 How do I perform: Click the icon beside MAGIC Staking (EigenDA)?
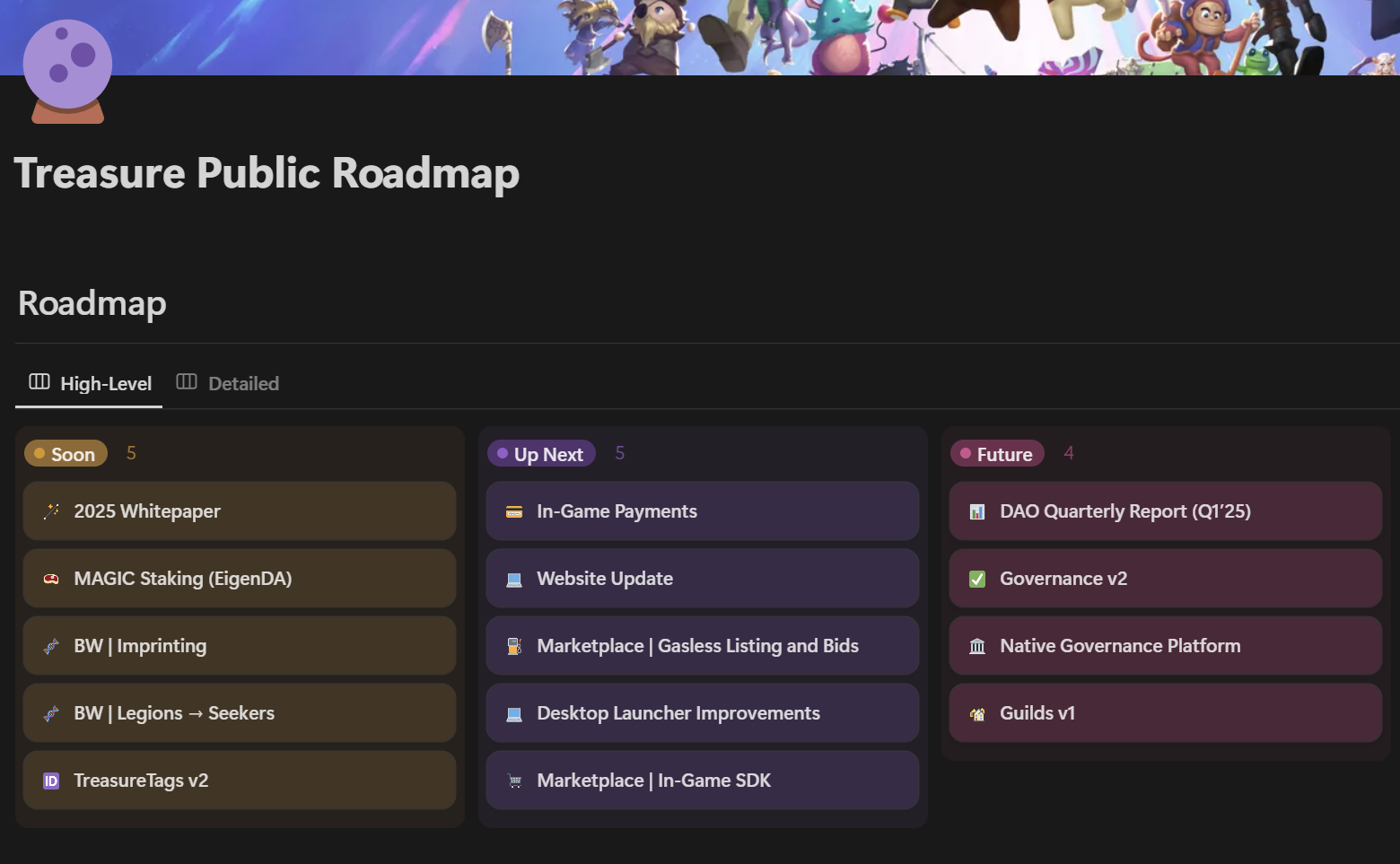click(x=51, y=579)
